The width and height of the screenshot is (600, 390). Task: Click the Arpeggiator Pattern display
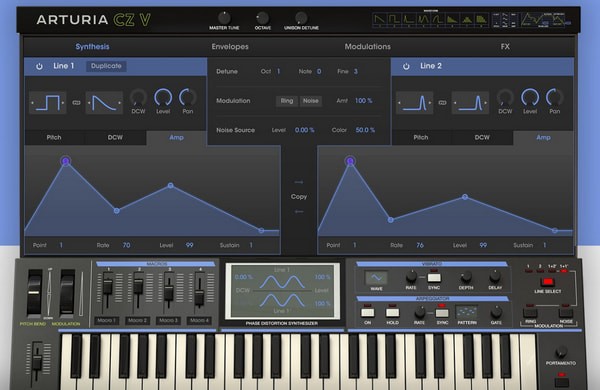(x=467, y=312)
